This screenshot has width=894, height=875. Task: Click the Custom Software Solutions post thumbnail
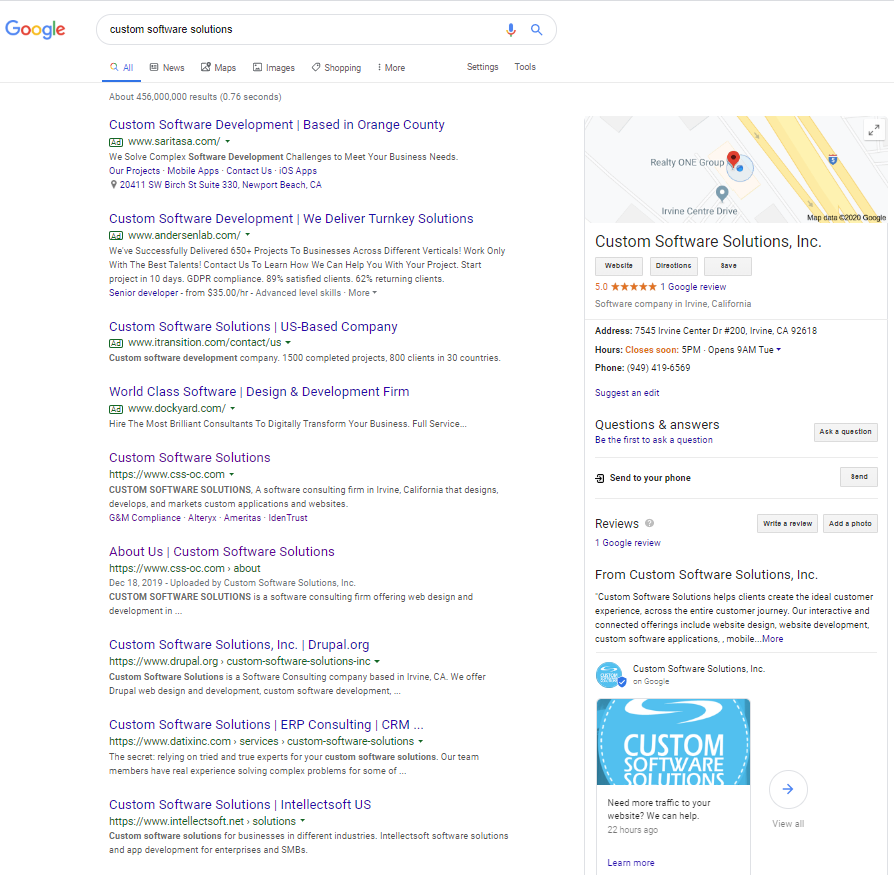pos(673,740)
